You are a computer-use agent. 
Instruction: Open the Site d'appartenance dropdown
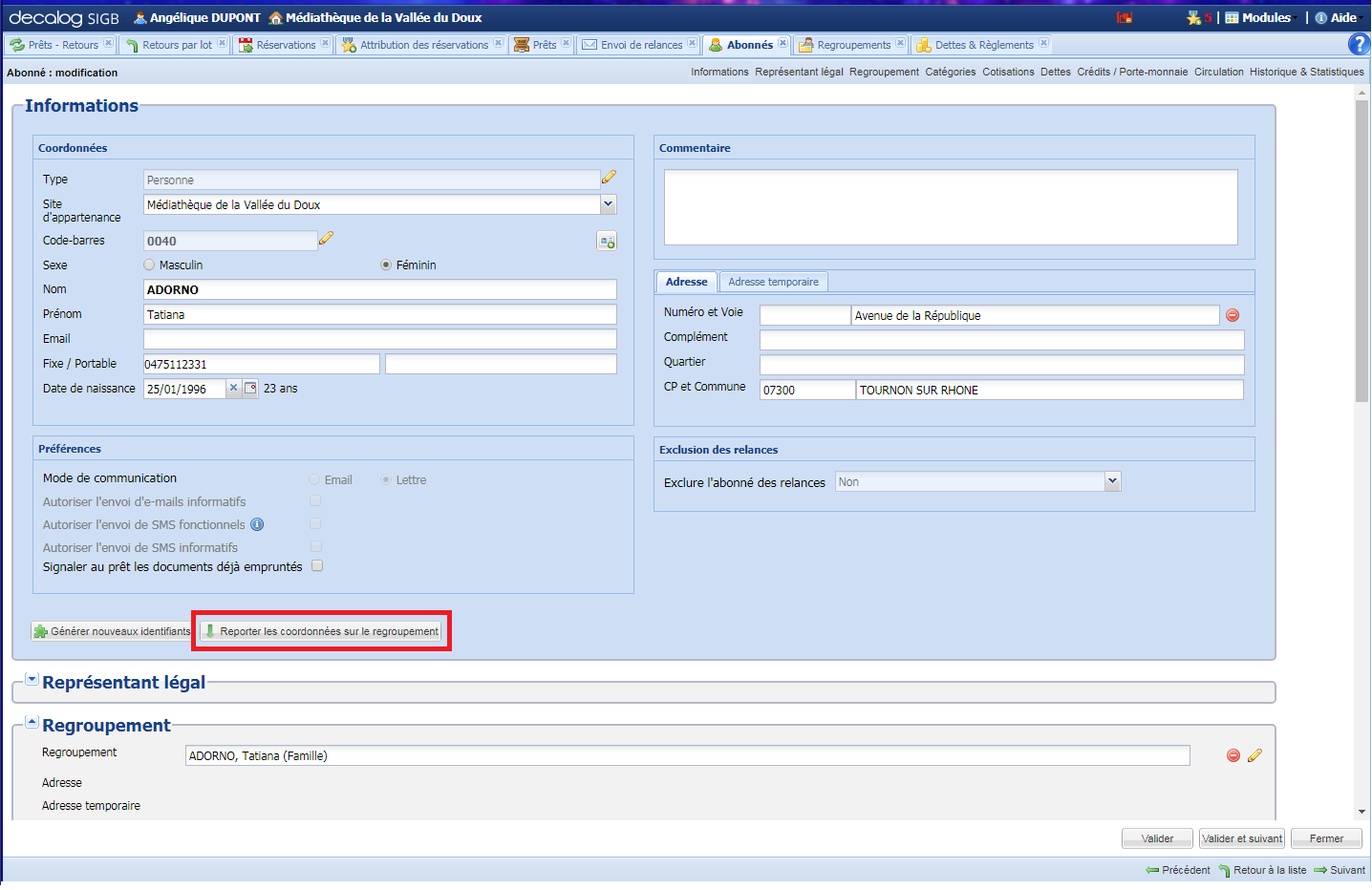tap(608, 203)
